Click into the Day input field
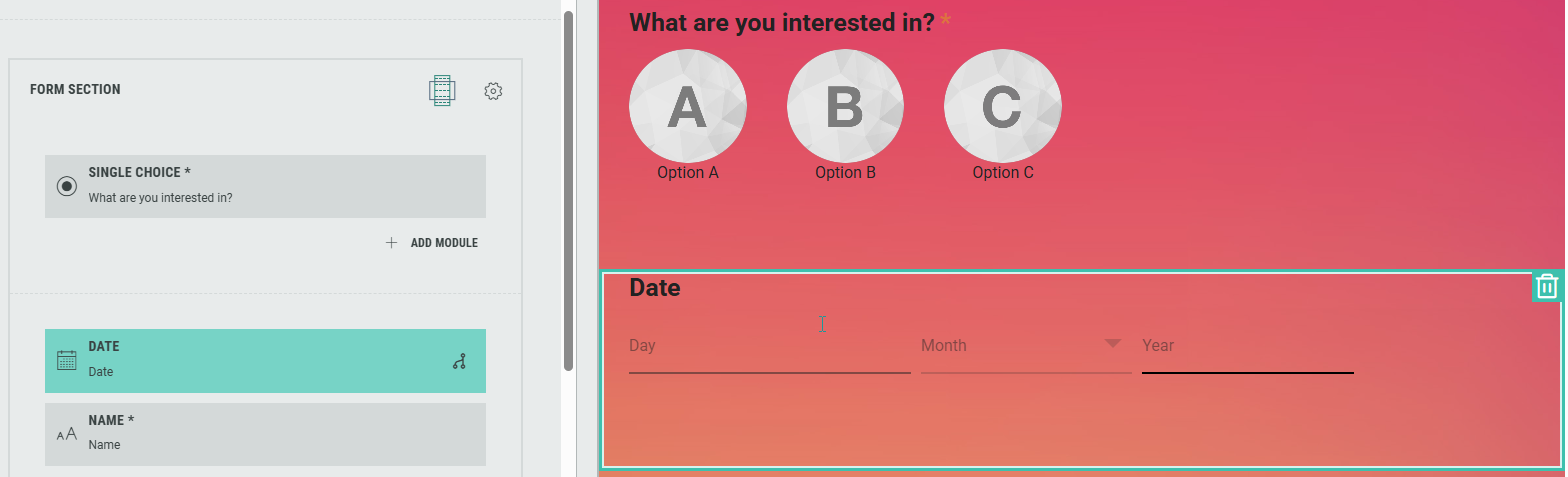The height and width of the screenshot is (477, 1568). [769, 346]
